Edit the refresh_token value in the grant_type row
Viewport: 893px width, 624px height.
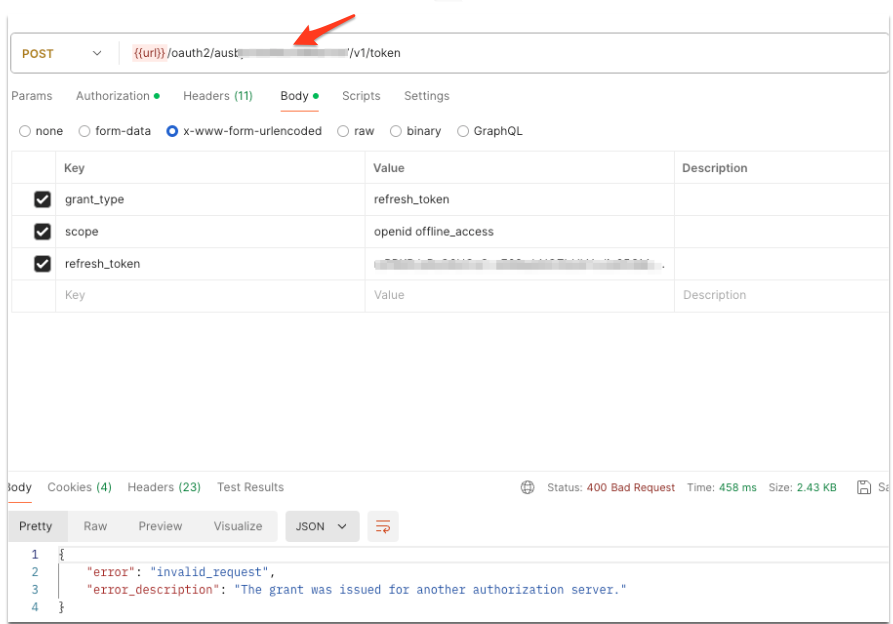pos(519,199)
